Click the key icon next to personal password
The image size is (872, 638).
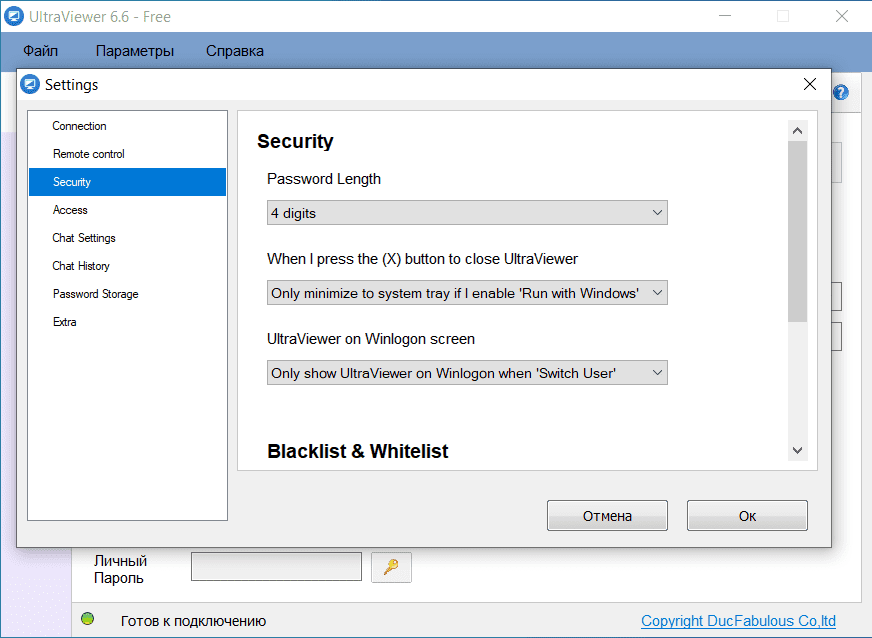[391, 567]
